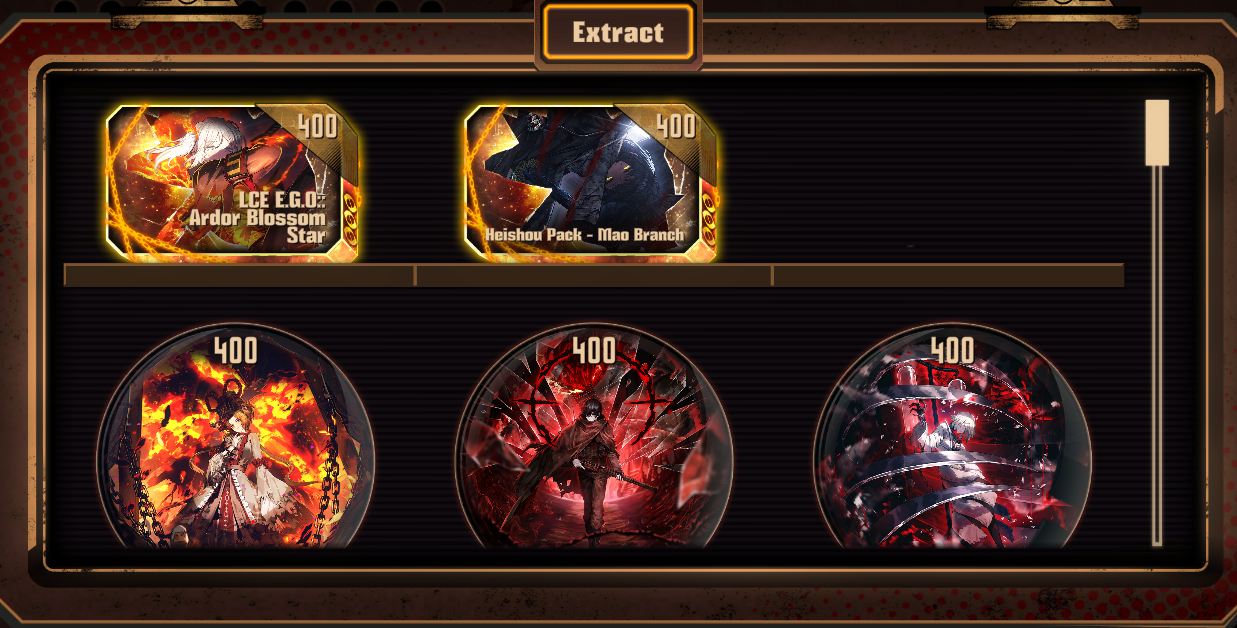Click the brown shelf bar under Ardor Blossom Star

click(x=239, y=275)
